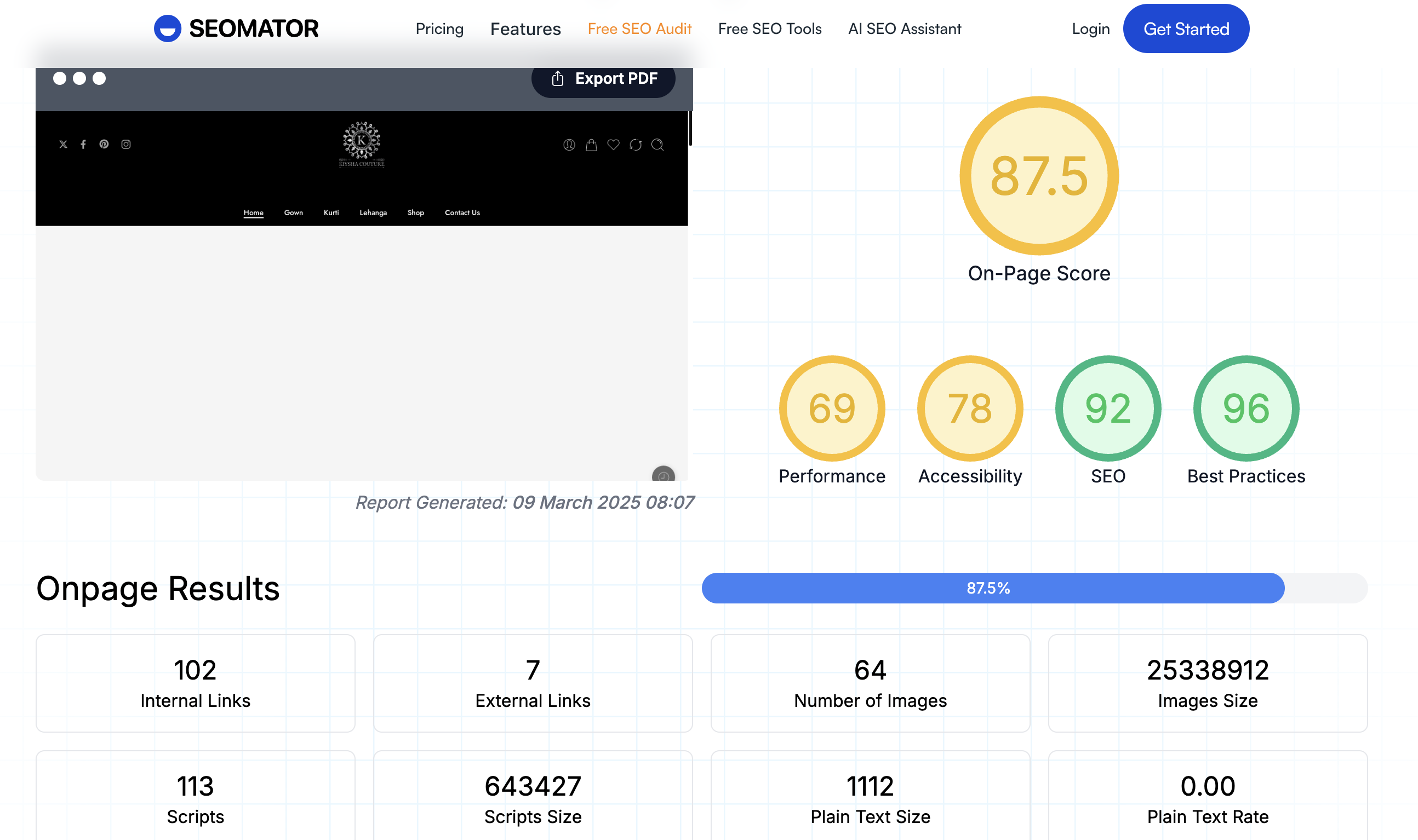Click the Facebook icon in site preview

click(83, 145)
